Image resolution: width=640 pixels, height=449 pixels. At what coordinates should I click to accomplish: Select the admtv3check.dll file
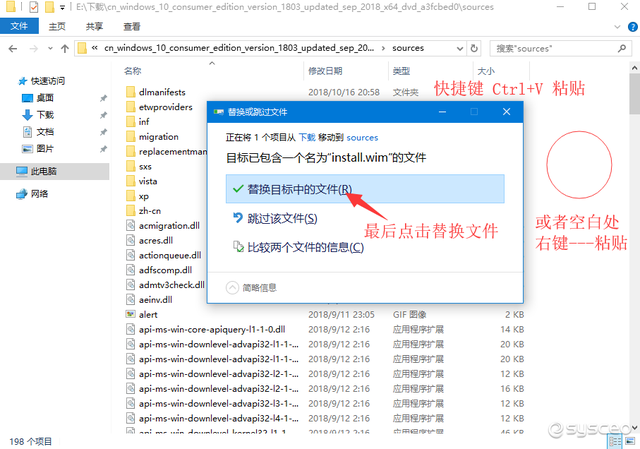(x=171, y=285)
